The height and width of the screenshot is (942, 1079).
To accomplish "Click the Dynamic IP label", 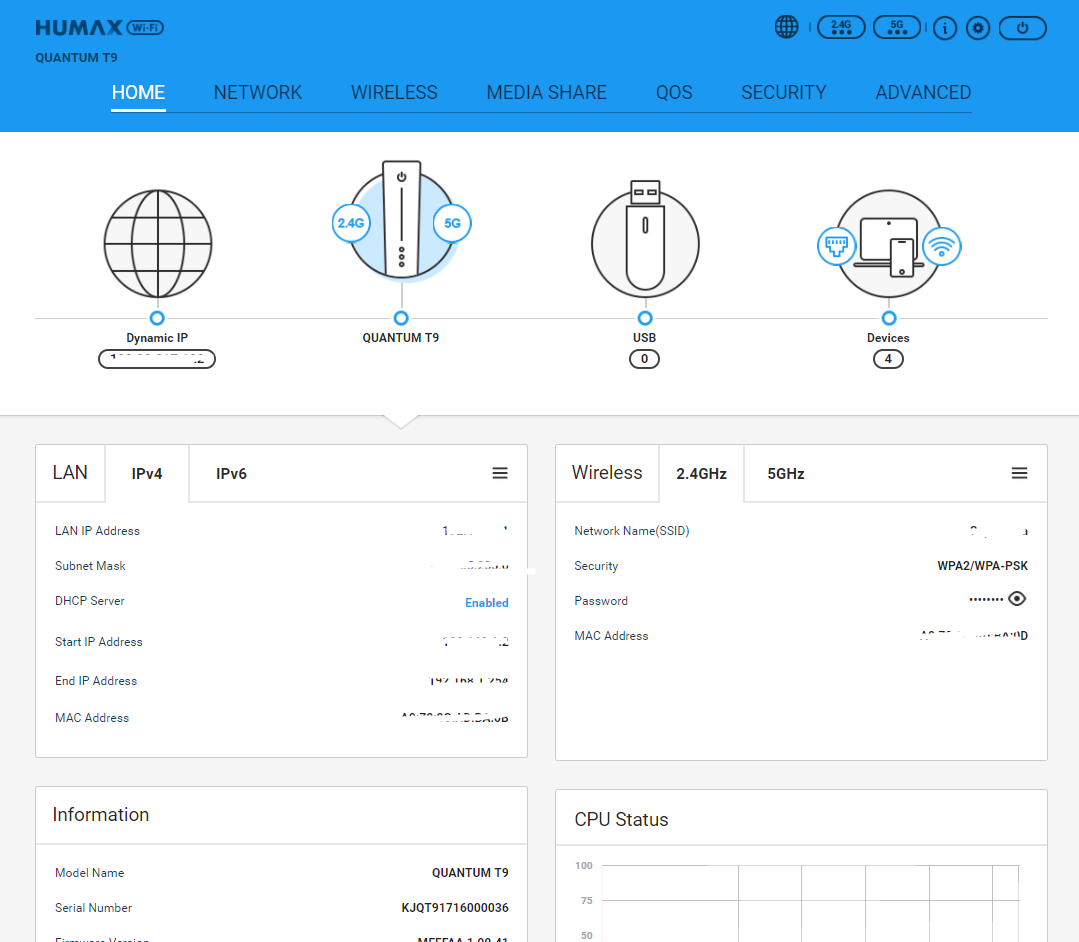I will pos(157,338).
